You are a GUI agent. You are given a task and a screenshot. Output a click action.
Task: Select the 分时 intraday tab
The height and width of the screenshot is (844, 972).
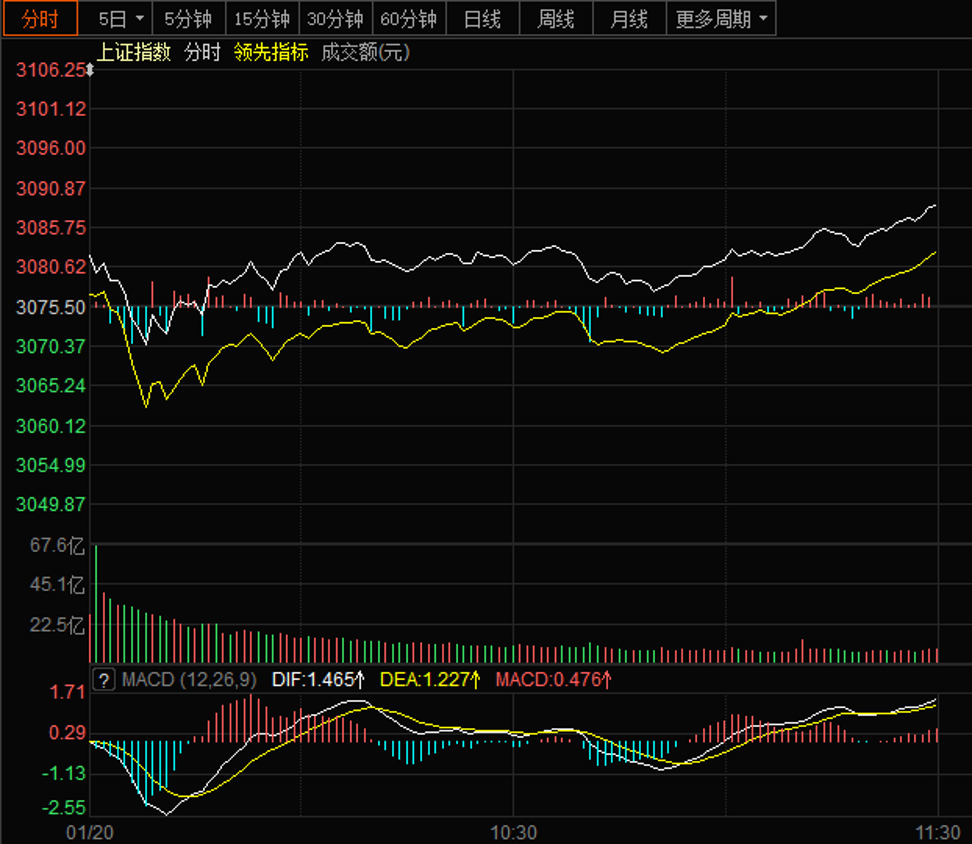coord(39,19)
